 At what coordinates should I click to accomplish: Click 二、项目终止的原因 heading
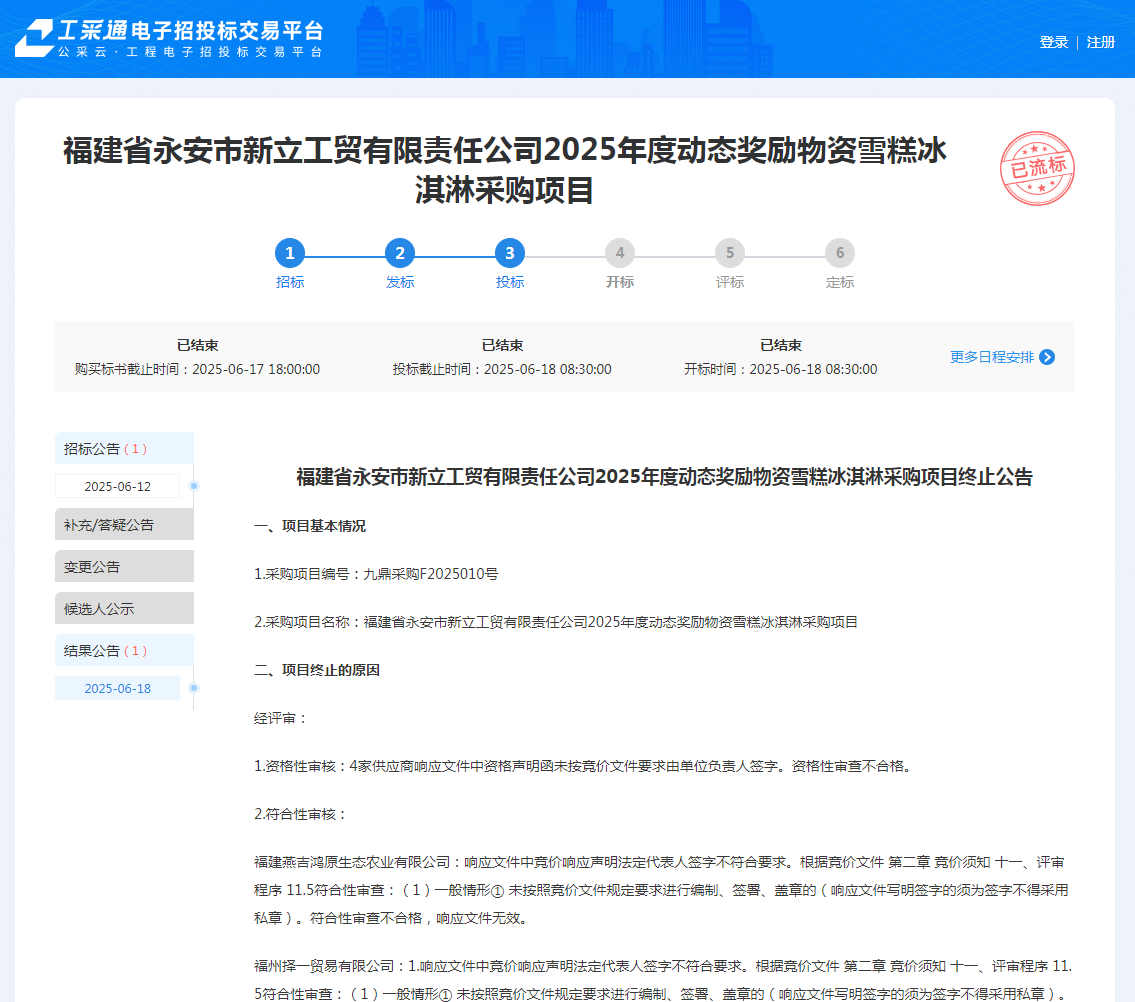(317, 670)
